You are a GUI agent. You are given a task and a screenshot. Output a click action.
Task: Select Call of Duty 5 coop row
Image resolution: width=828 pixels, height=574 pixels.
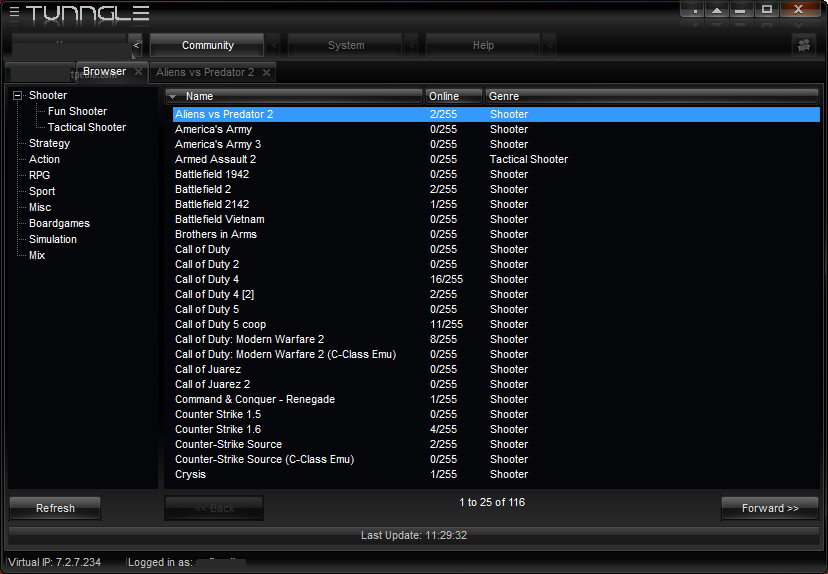(496, 324)
